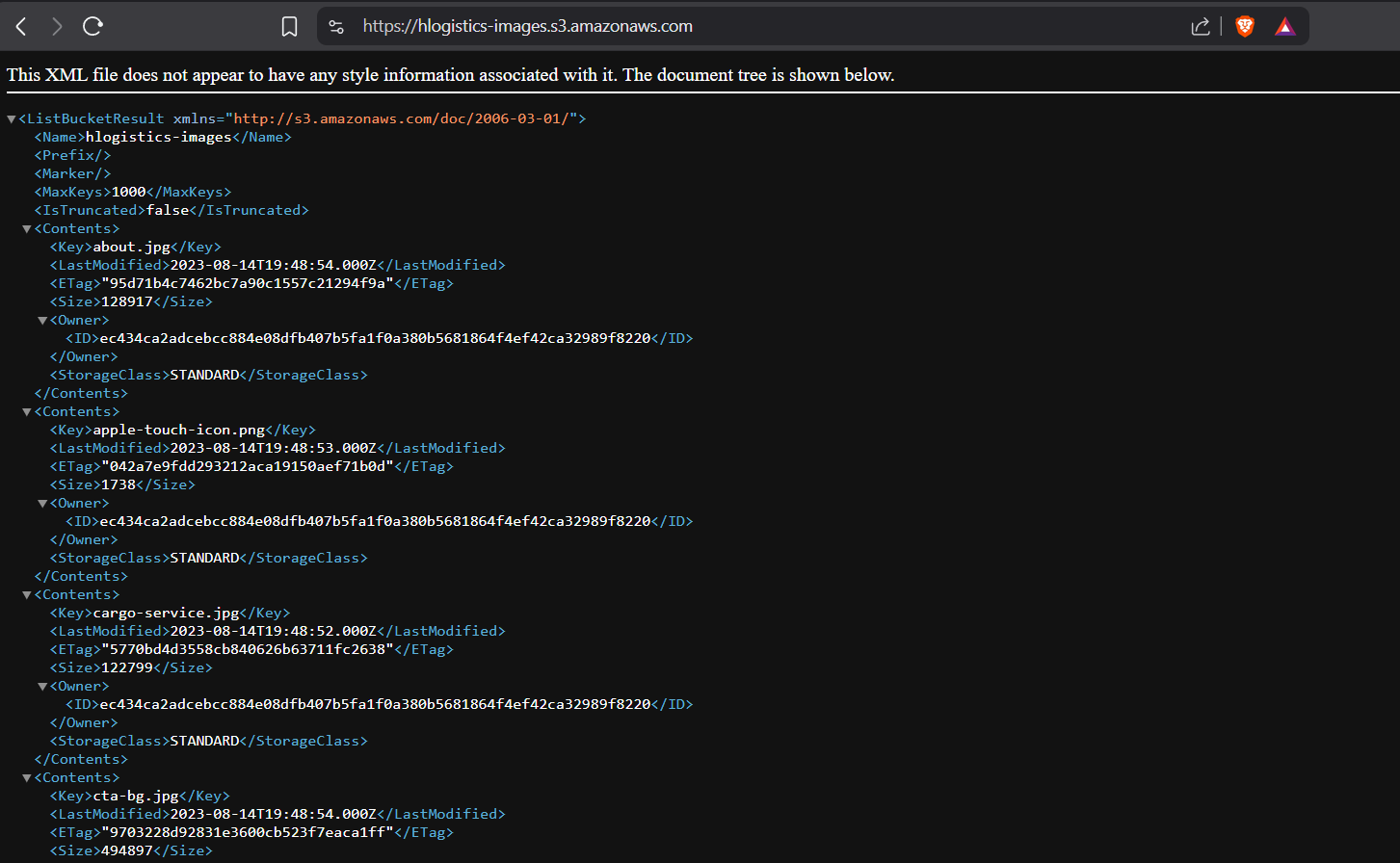Click the xmlns namespace URL value
Viewport: 1400px width, 863px height.
tap(405, 118)
